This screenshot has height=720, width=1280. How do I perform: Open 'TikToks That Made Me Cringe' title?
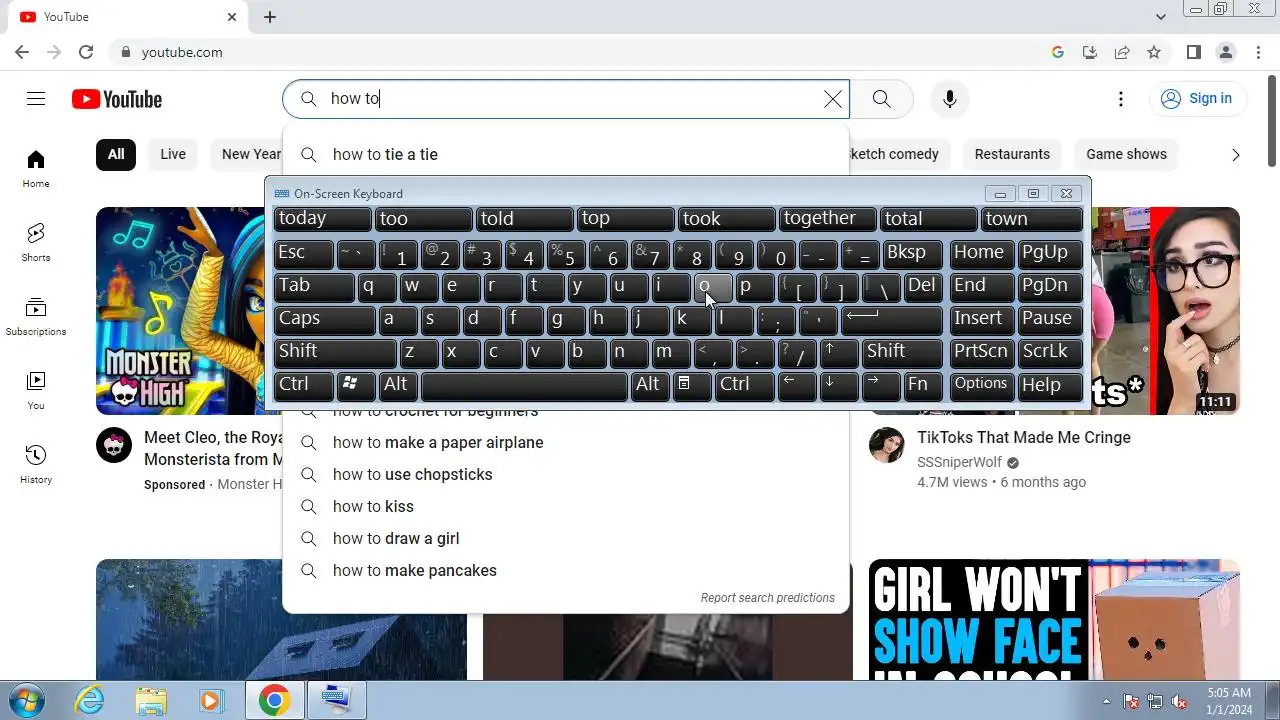pyautogui.click(x=1024, y=437)
